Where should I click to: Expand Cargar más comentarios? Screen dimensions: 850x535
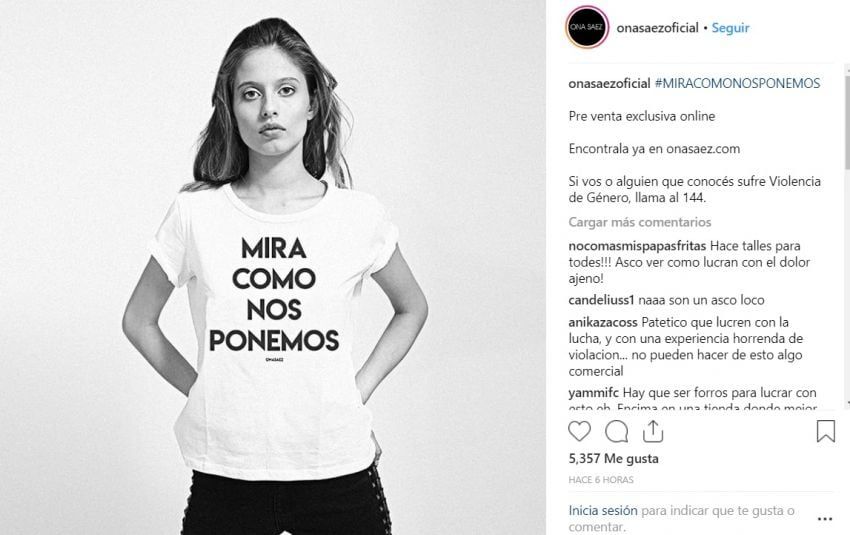coord(640,222)
